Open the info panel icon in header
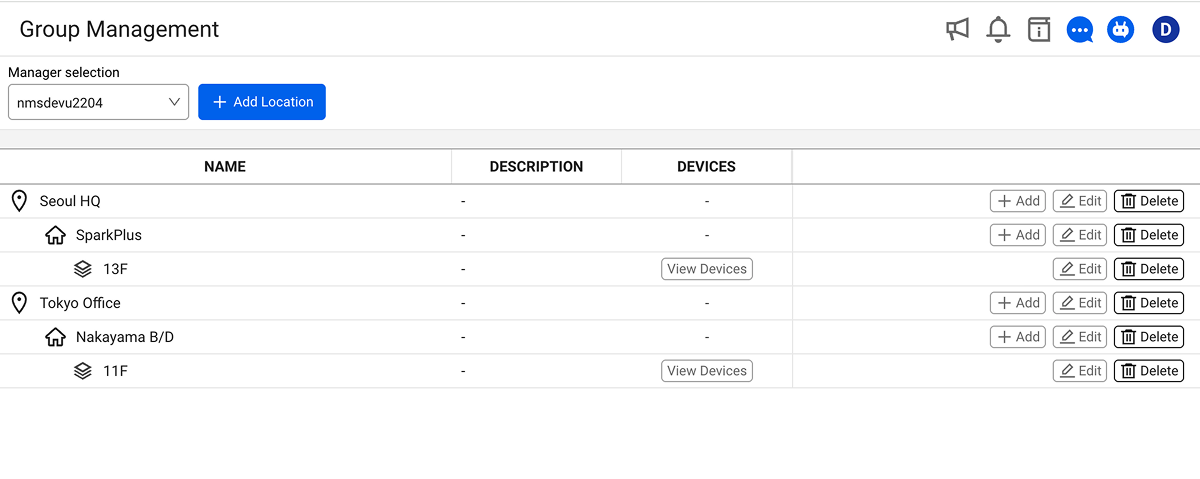 pos(1039,30)
